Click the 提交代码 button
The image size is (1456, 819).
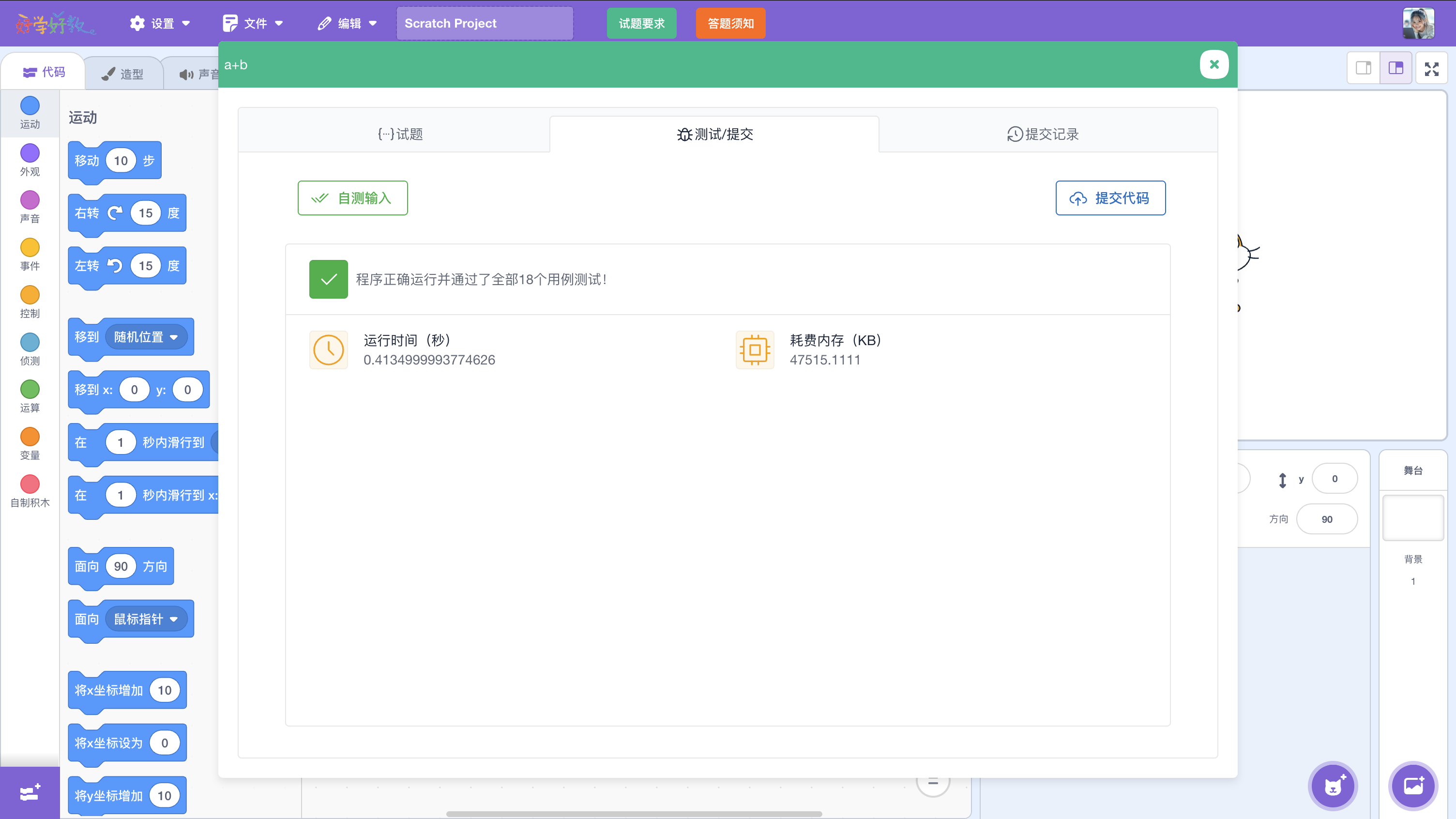point(1109,198)
